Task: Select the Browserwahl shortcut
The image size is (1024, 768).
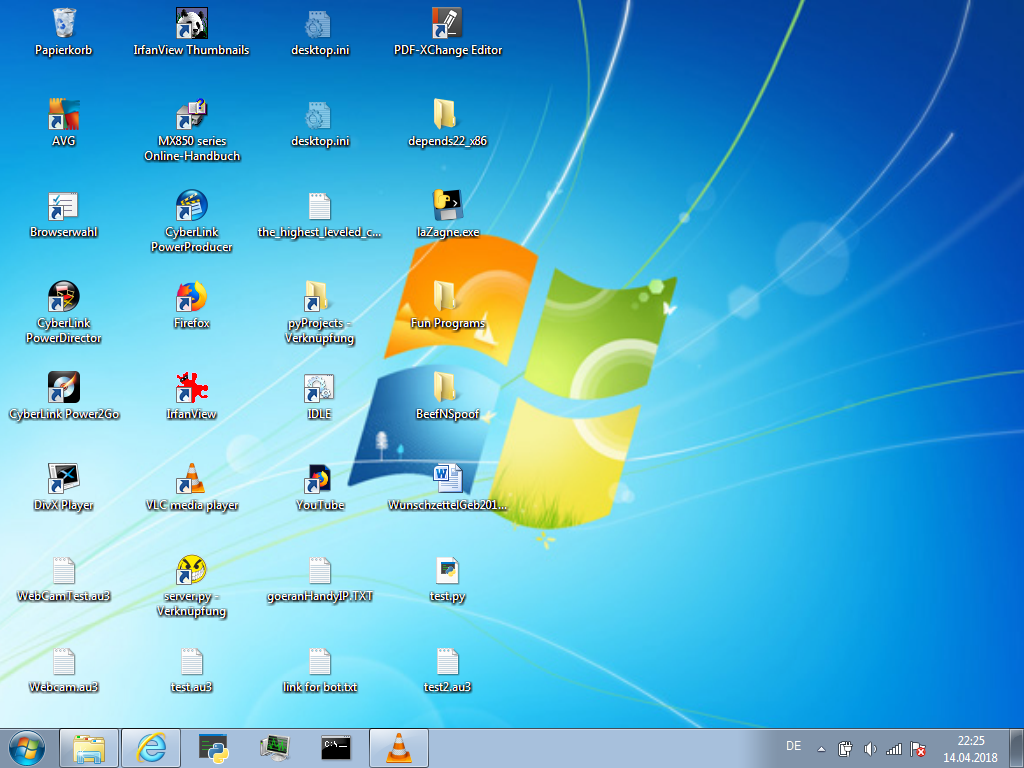Action: (63, 214)
